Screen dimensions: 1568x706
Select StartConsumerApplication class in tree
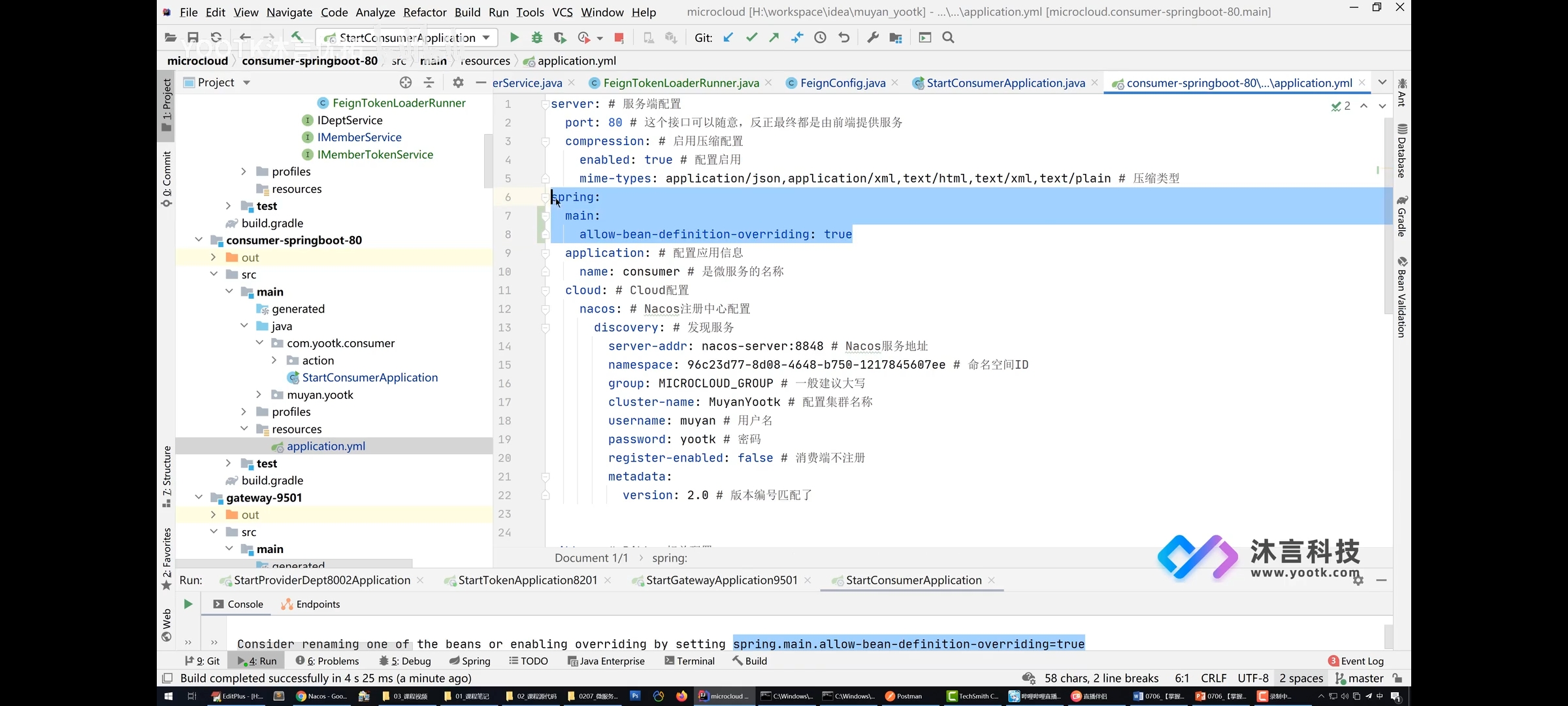coord(370,377)
